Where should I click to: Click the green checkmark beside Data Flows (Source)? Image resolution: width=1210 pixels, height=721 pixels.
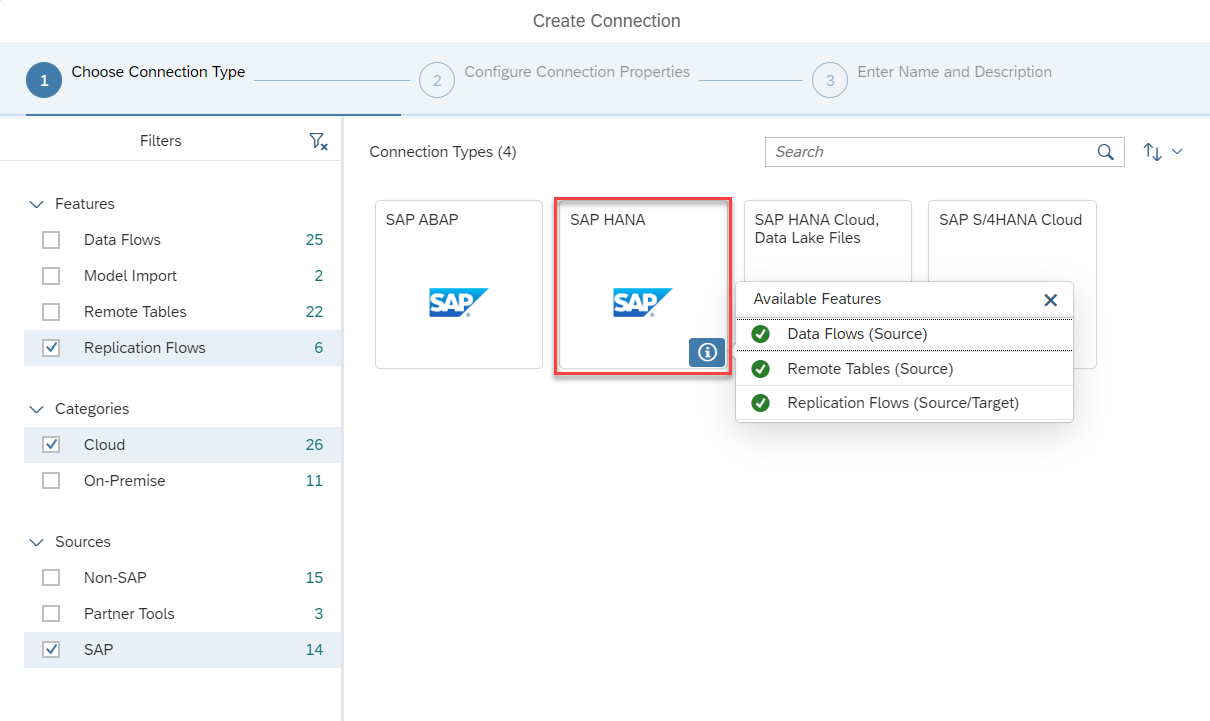coord(760,334)
